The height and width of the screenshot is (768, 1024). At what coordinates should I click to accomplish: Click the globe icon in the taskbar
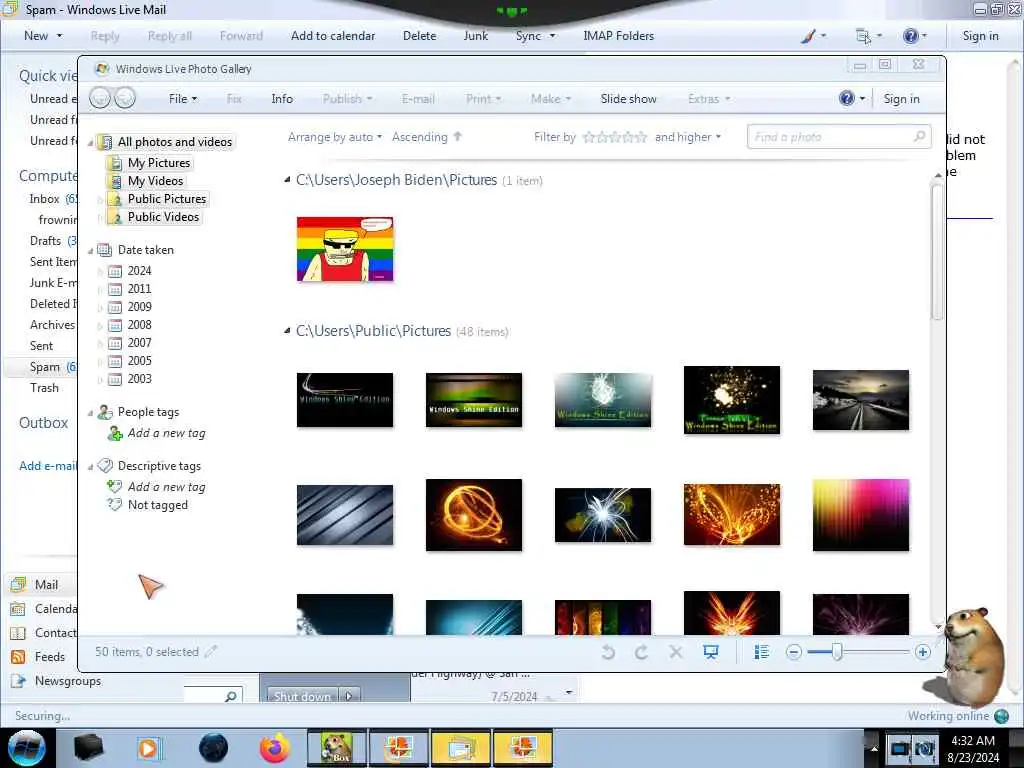(214, 748)
